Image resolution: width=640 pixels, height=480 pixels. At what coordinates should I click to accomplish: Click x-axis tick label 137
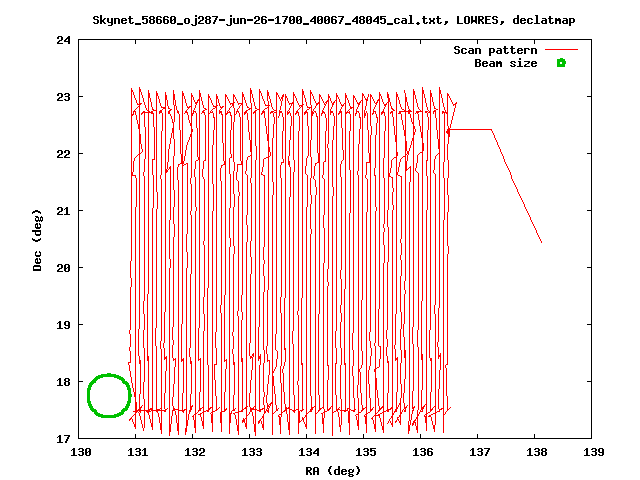coord(480,452)
